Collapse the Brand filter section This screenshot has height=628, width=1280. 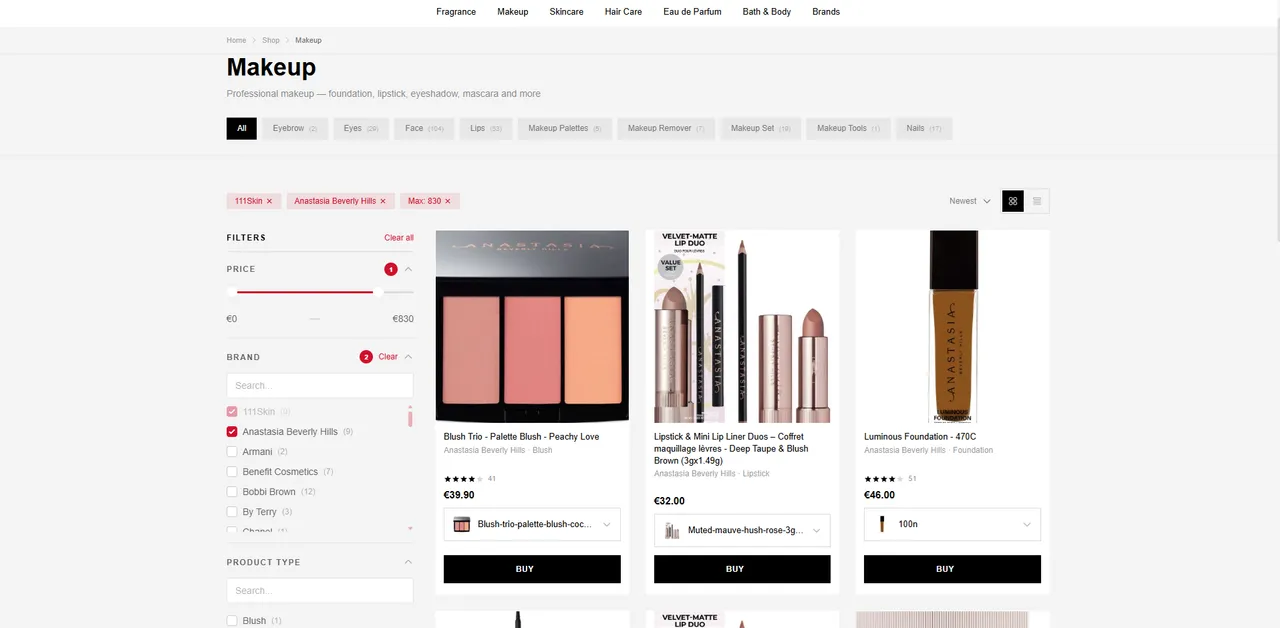408,357
